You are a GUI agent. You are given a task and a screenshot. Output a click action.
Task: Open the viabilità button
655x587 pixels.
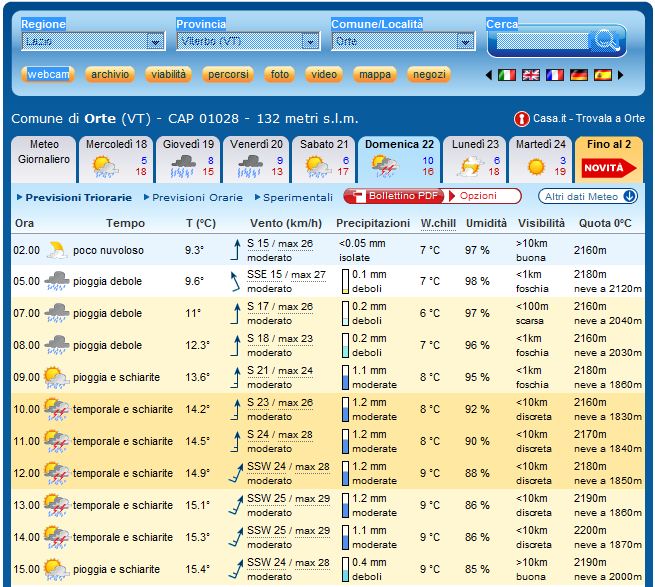168,74
